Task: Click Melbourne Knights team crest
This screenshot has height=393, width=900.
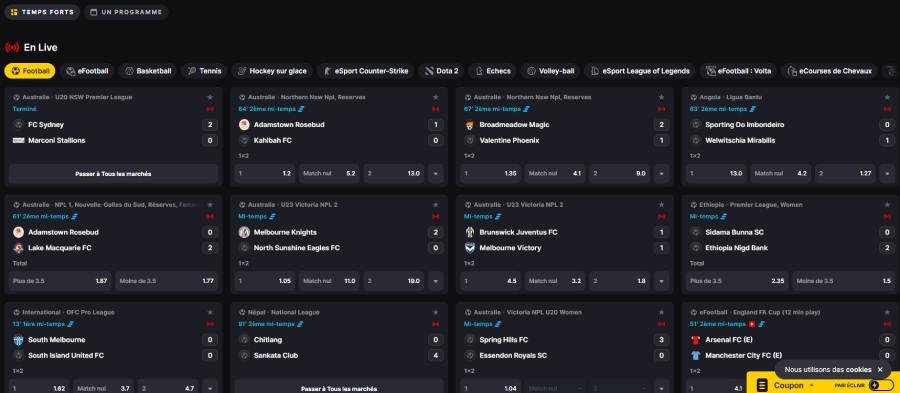Action: (x=244, y=232)
